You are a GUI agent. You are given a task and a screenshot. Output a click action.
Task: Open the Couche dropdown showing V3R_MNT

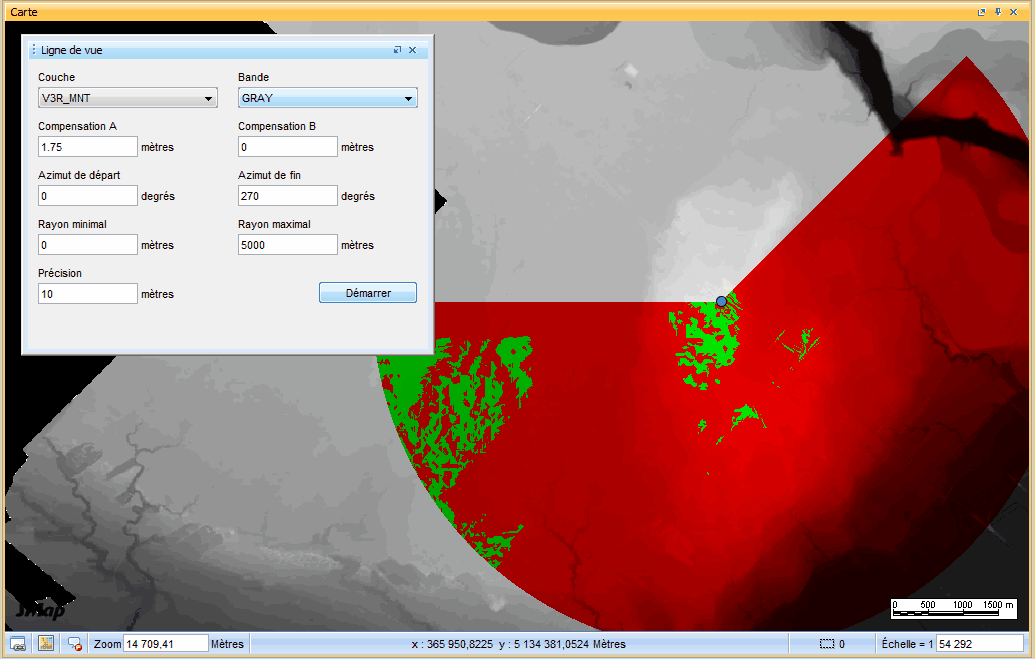pyautogui.click(x=127, y=98)
